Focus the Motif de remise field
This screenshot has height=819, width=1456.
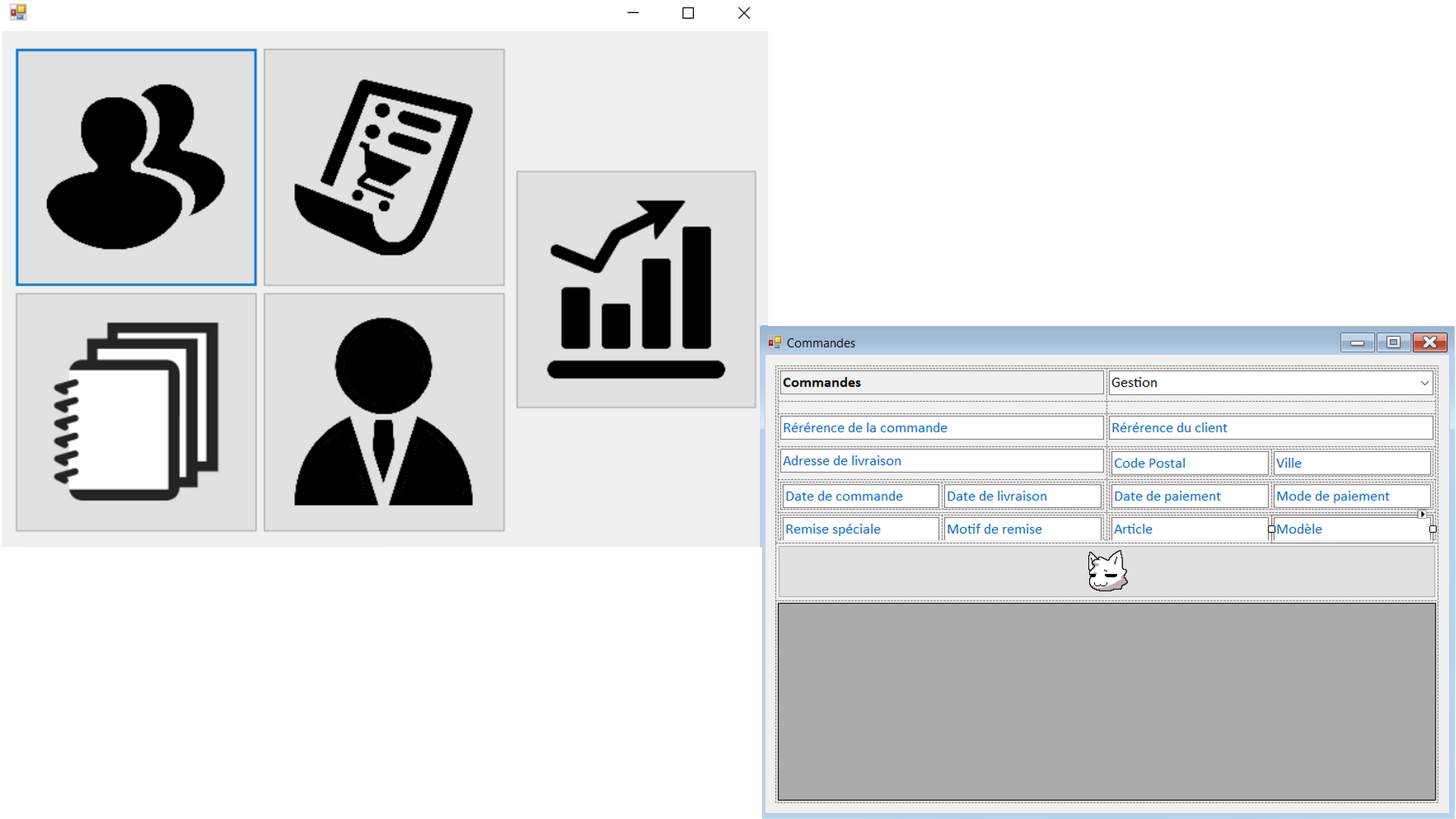[x=1022, y=529]
